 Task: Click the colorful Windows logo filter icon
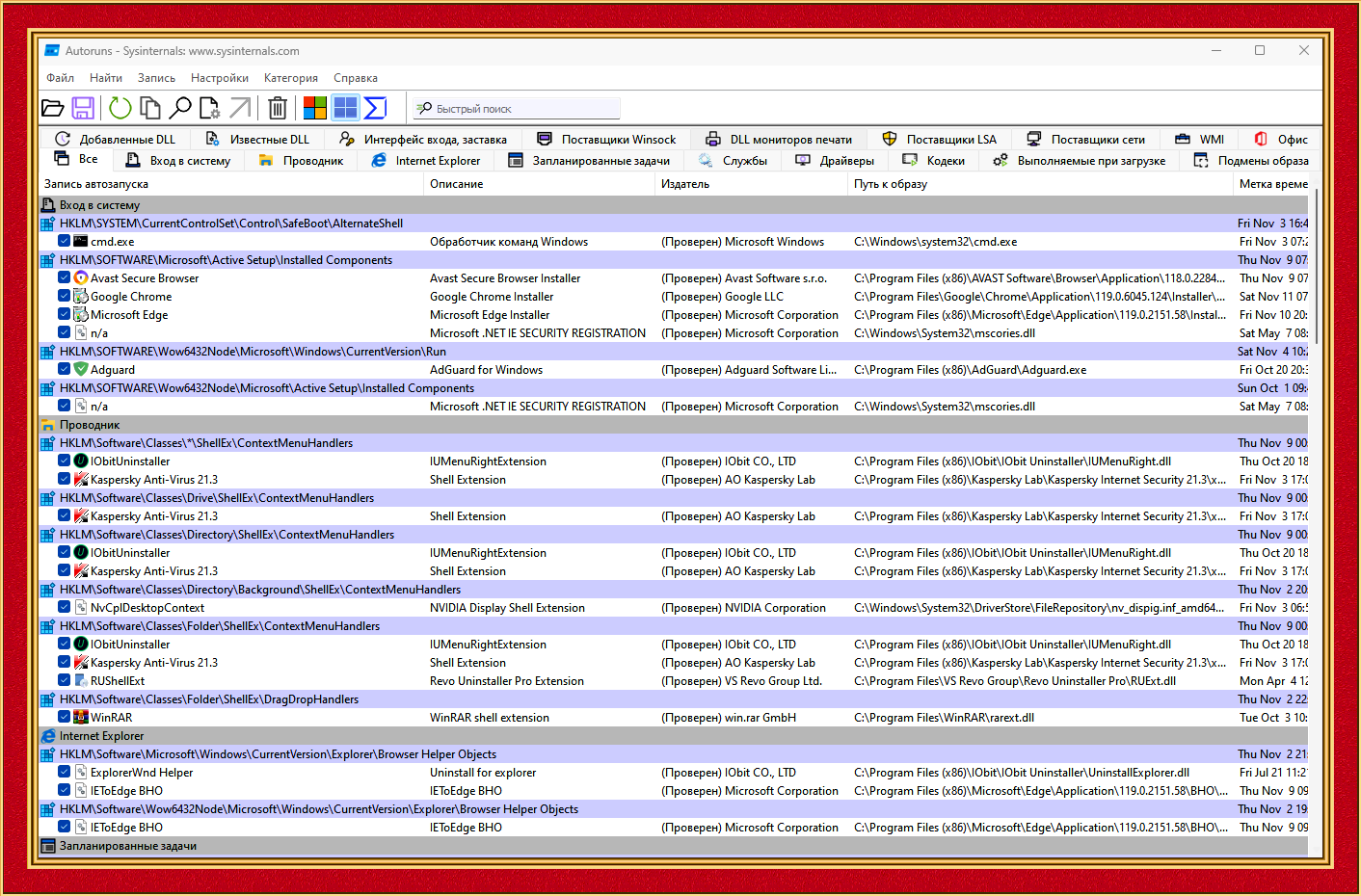click(x=315, y=108)
